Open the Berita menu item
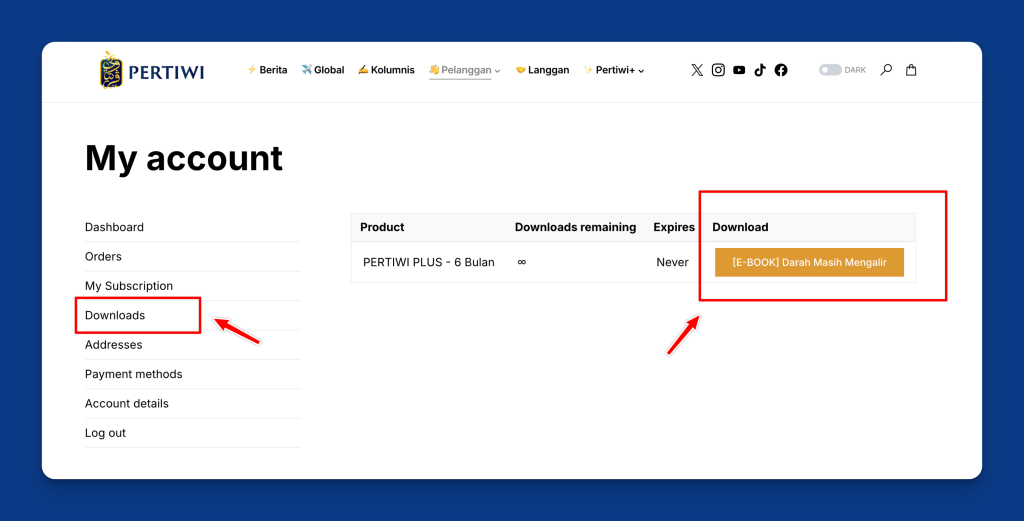The width and height of the screenshot is (1024, 521). click(x=267, y=70)
